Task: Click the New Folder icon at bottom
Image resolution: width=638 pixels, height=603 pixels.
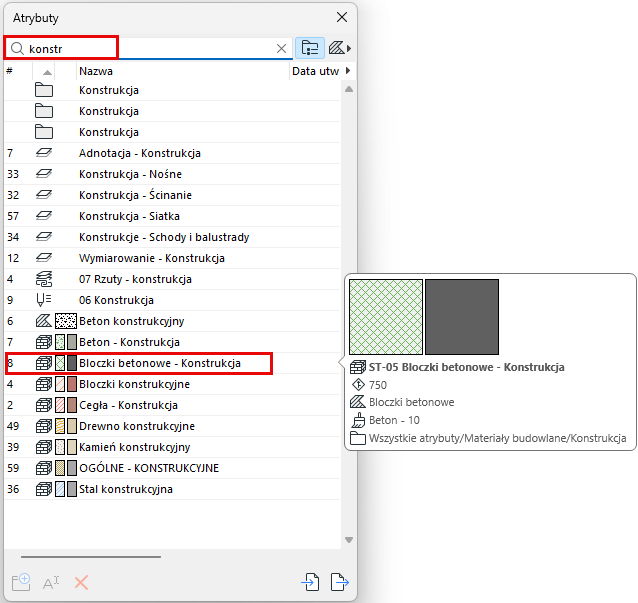Action: (x=21, y=582)
